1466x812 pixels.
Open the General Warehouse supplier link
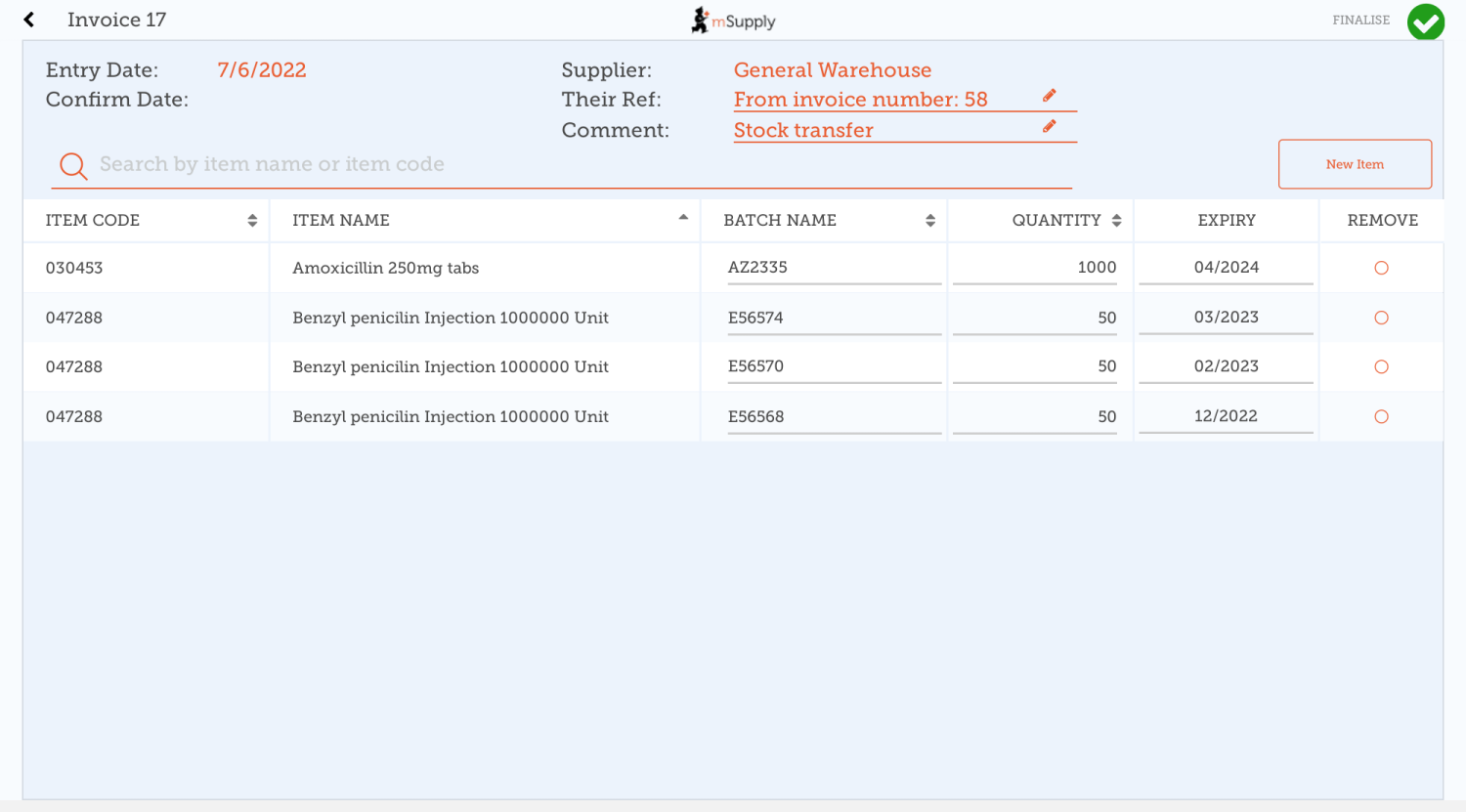(x=832, y=70)
